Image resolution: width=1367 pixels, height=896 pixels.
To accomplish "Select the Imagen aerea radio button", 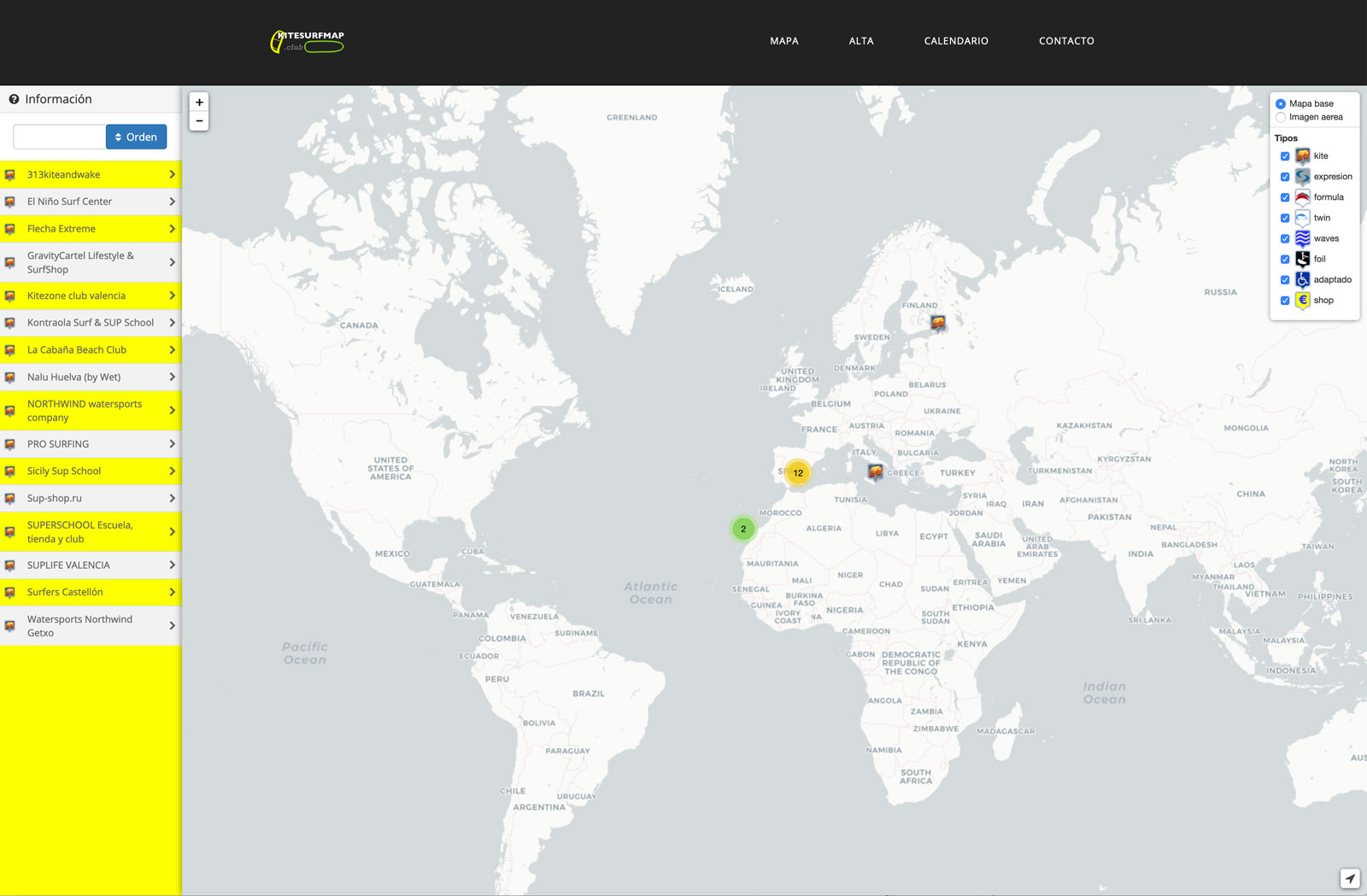I will (1281, 117).
